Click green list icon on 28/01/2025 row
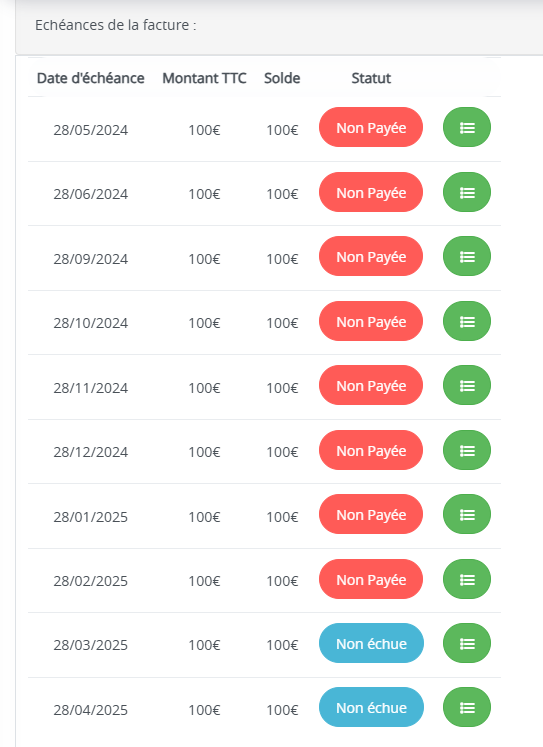 click(x=467, y=515)
